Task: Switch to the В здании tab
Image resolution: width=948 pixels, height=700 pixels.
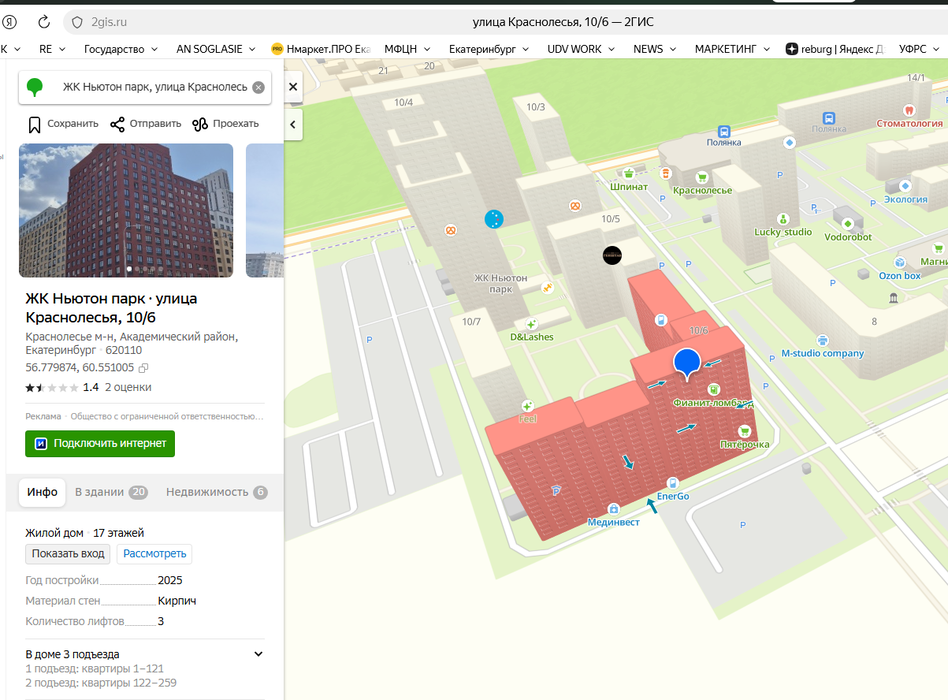Action: coord(110,492)
